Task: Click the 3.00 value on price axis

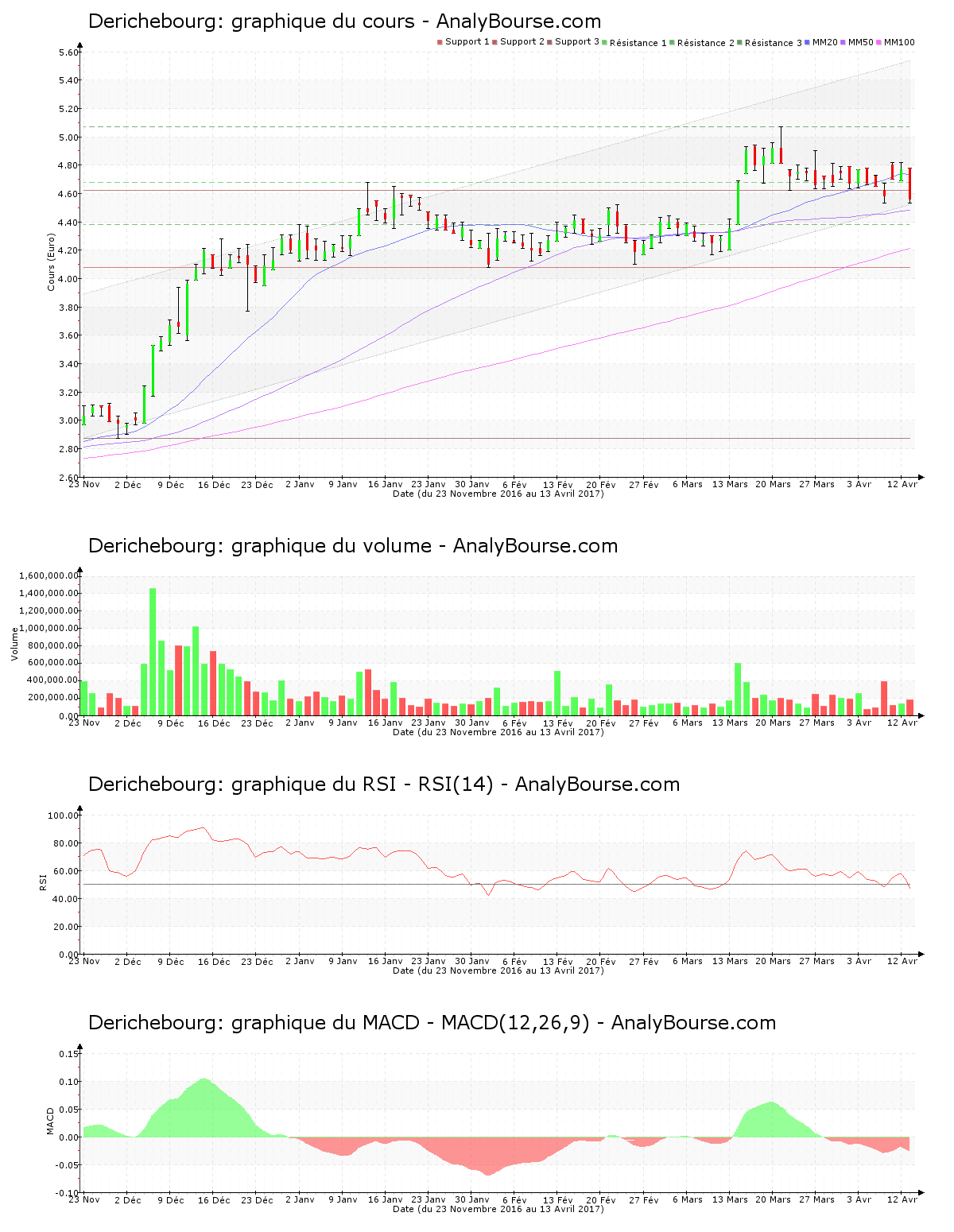Action: click(69, 421)
